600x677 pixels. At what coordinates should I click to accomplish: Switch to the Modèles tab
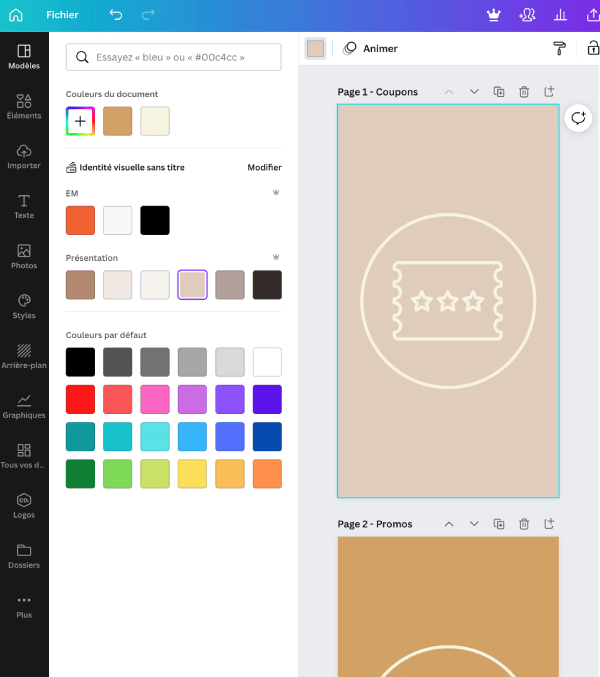[24, 56]
